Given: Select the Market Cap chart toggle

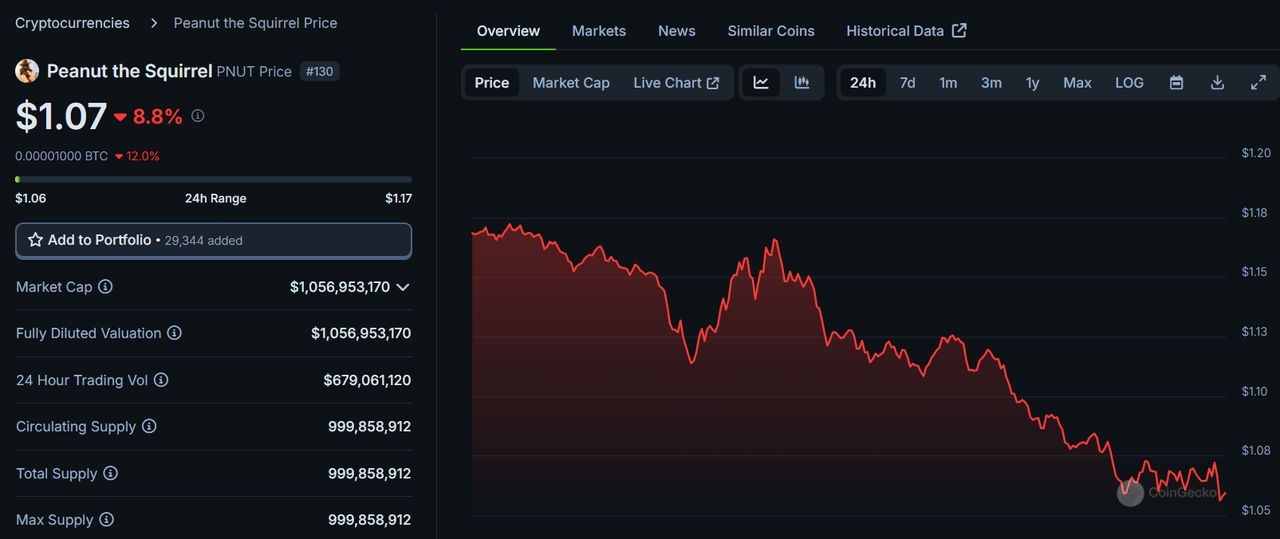Looking at the screenshot, I should [571, 83].
